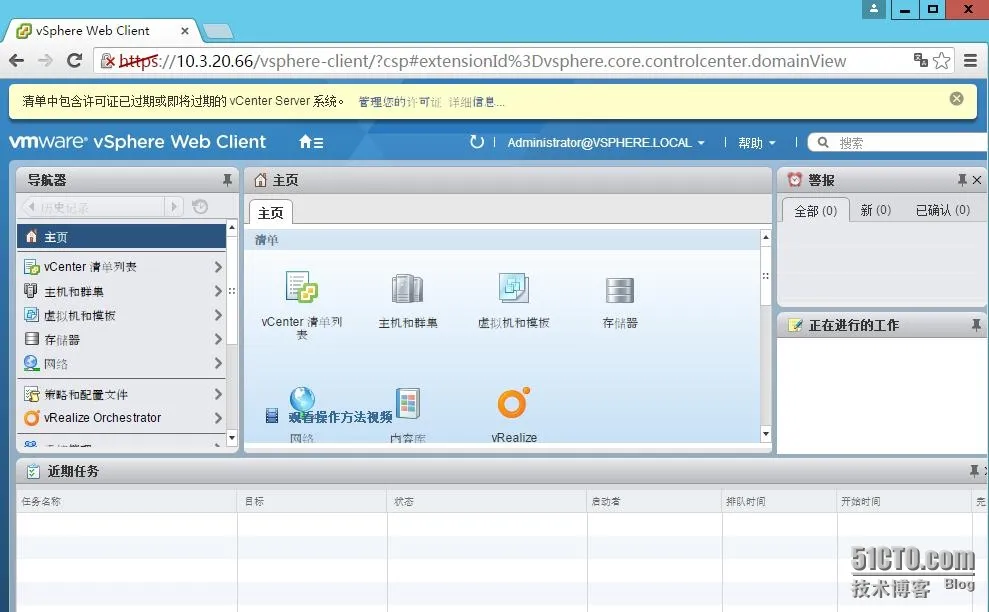Pin the 近期任务 panel

(x=974, y=471)
